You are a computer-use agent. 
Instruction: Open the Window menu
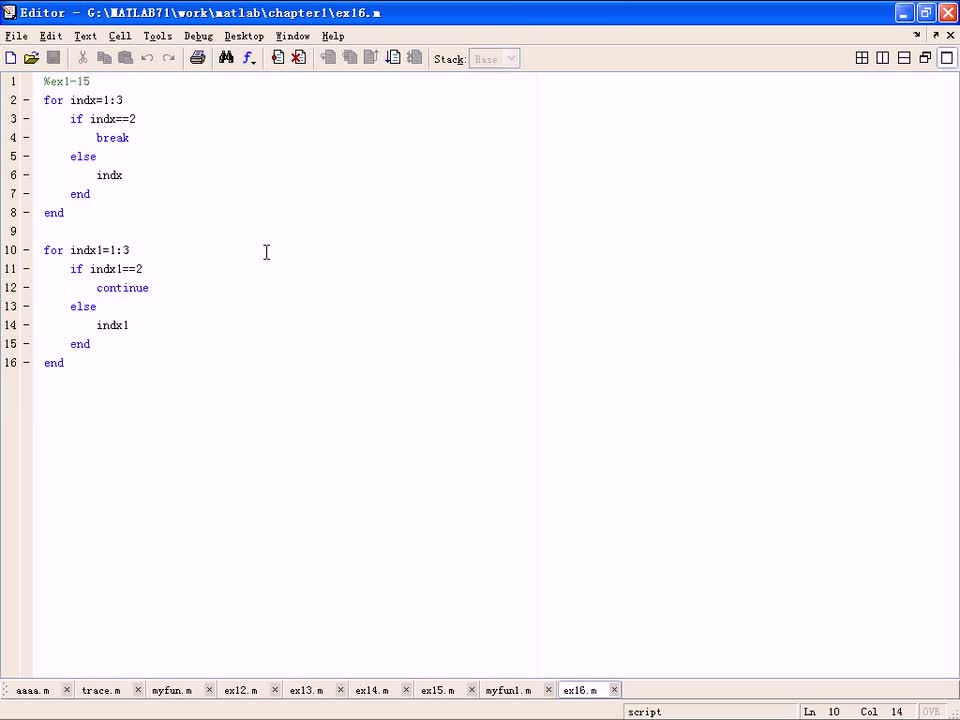click(293, 36)
